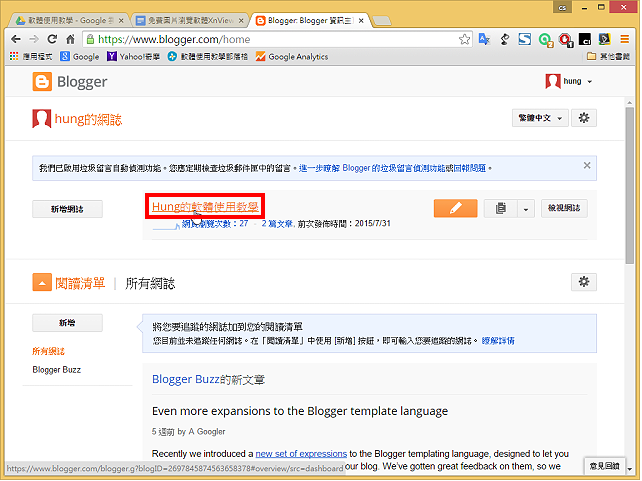Follow the new set of expressions link
This screenshot has width=642, height=481.
point(301,454)
